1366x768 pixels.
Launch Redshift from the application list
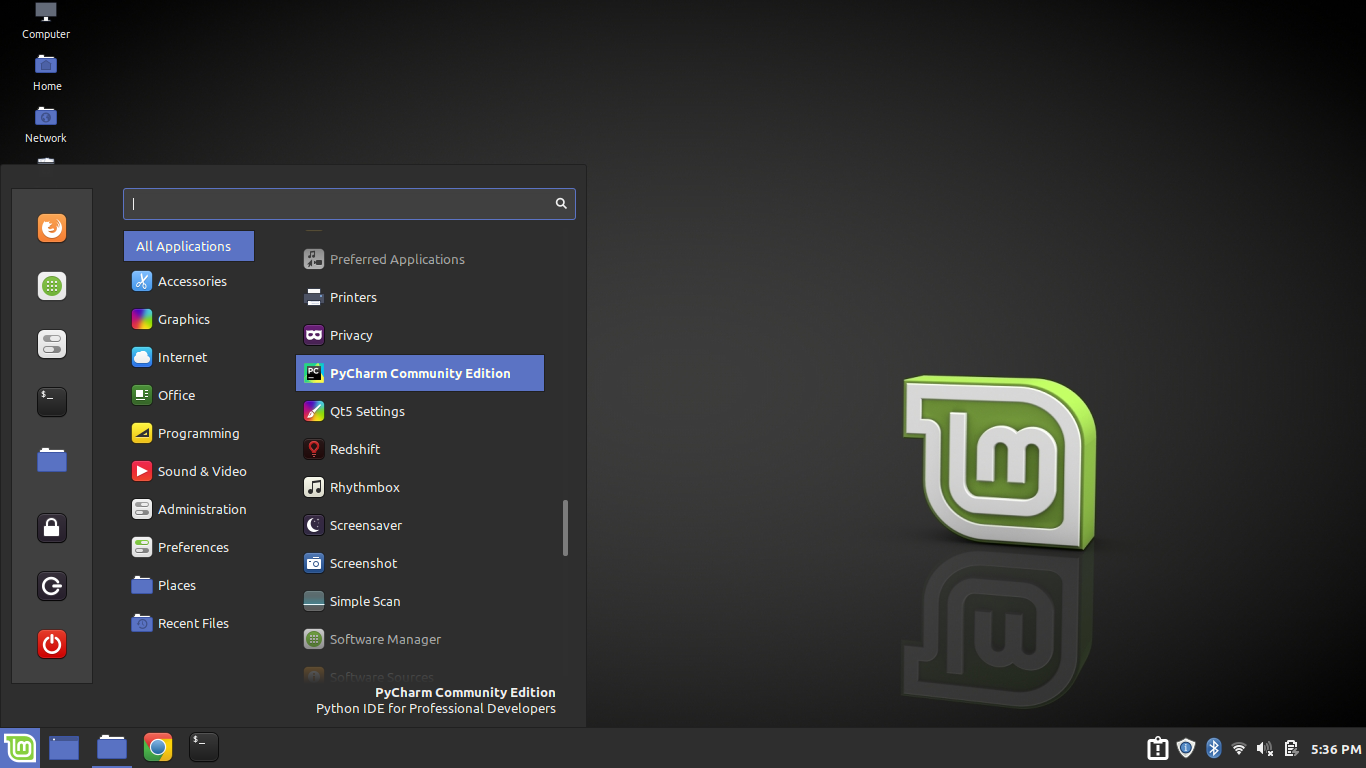pyautogui.click(x=420, y=450)
